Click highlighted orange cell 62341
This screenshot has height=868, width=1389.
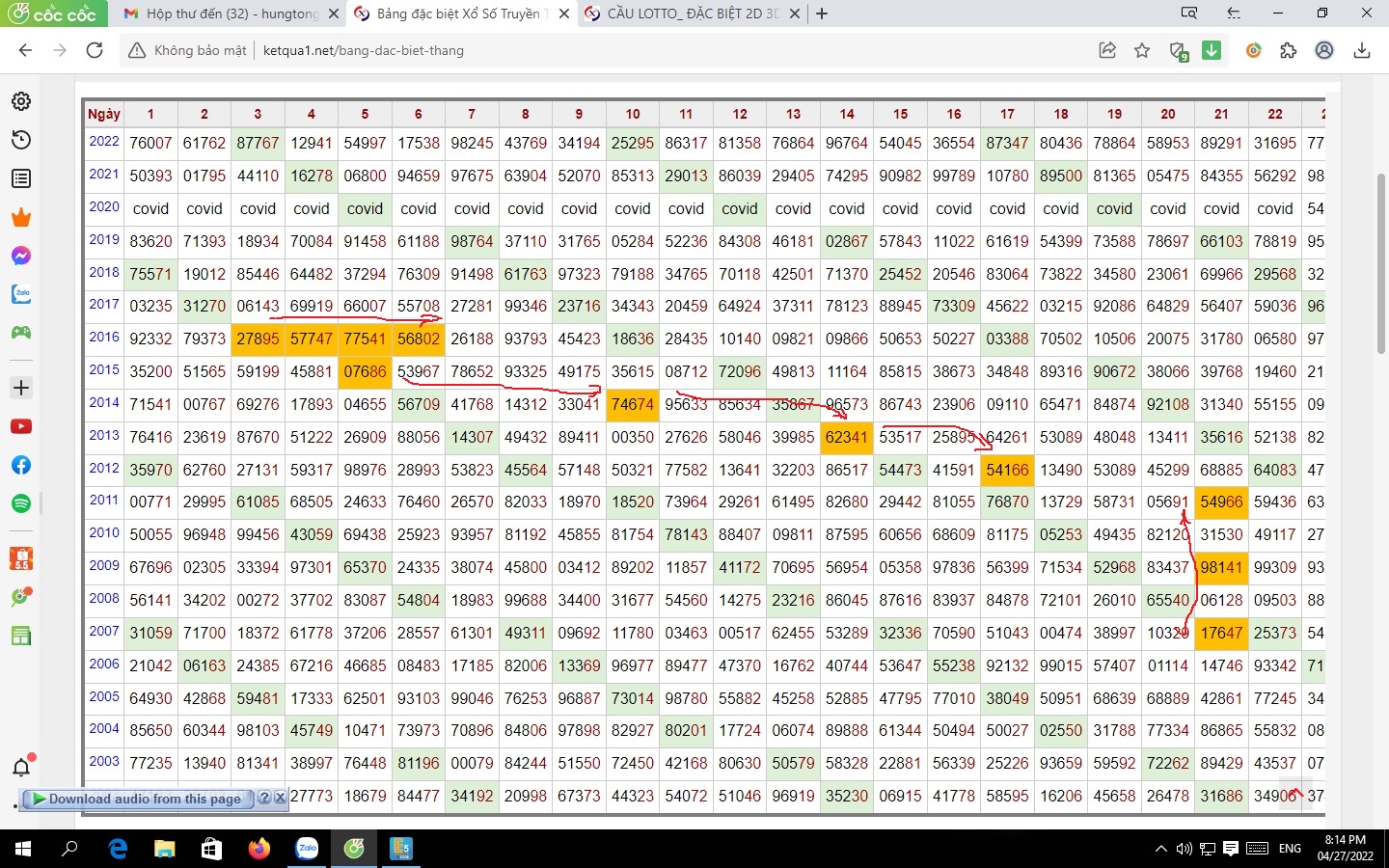click(846, 437)
